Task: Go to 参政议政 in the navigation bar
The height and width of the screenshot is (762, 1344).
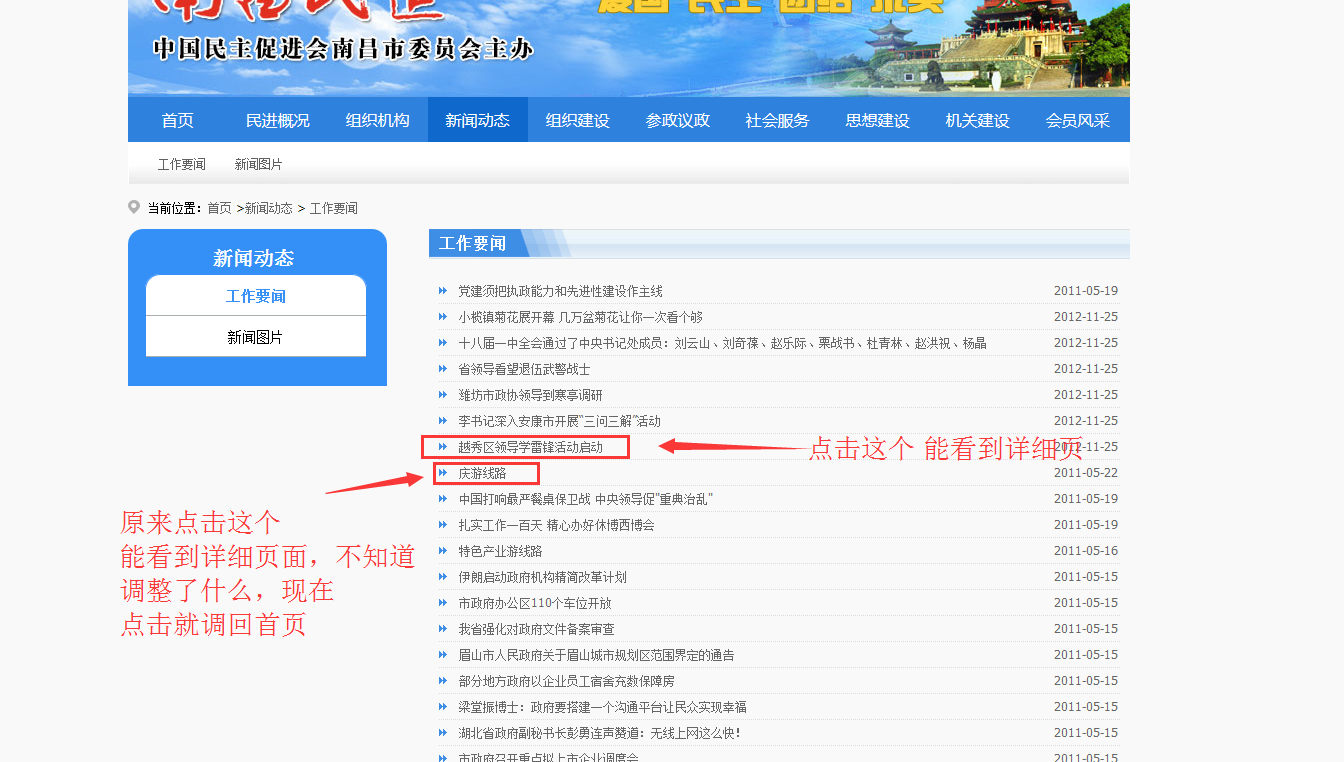Action: coord(678,120)
